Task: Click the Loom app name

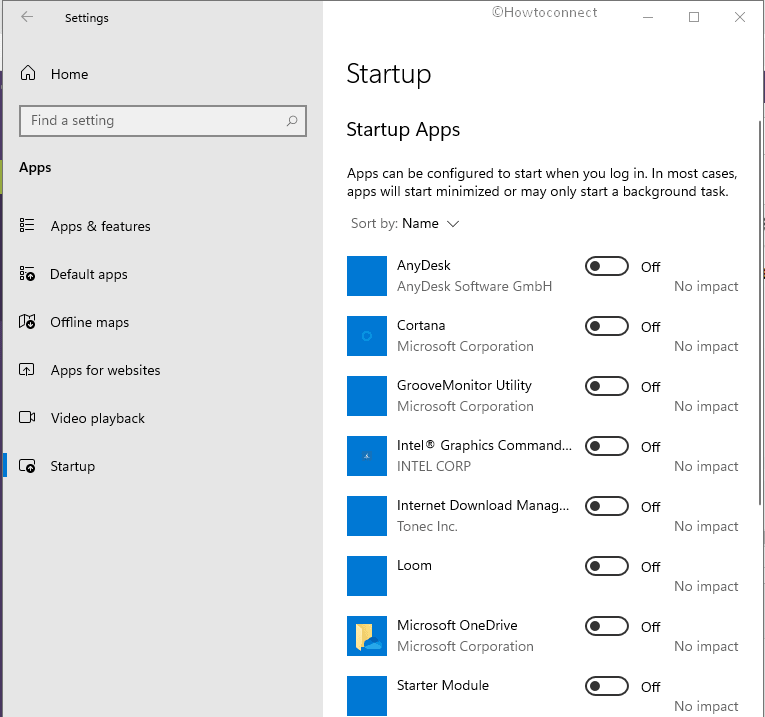Action: coord(414,565)
